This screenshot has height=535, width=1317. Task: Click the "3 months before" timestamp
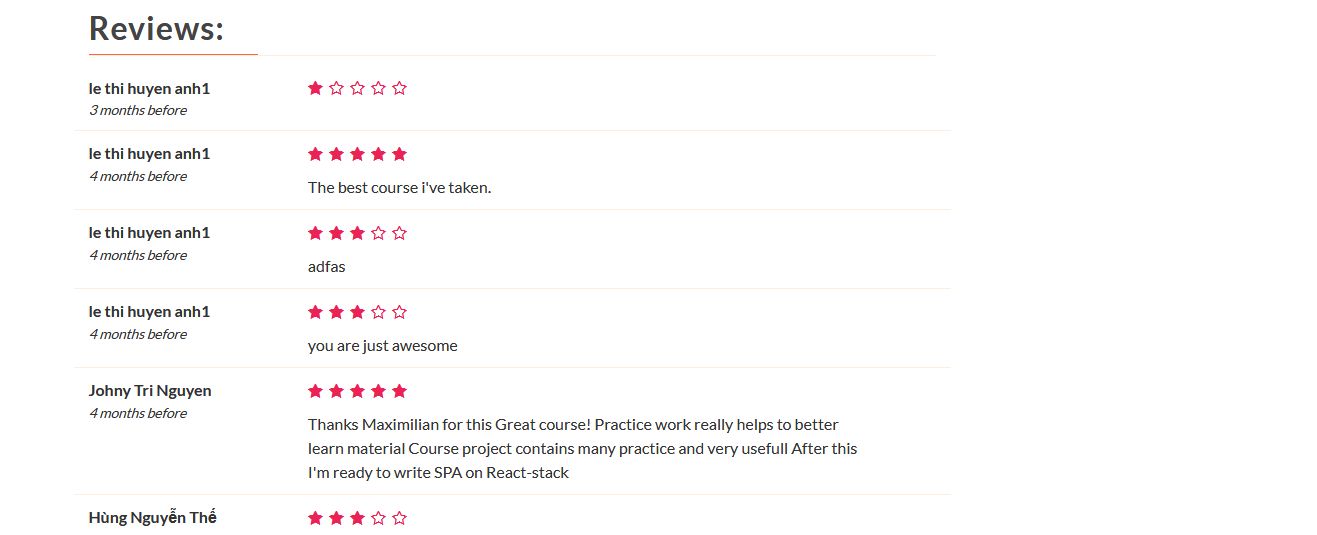coord(138,111)
